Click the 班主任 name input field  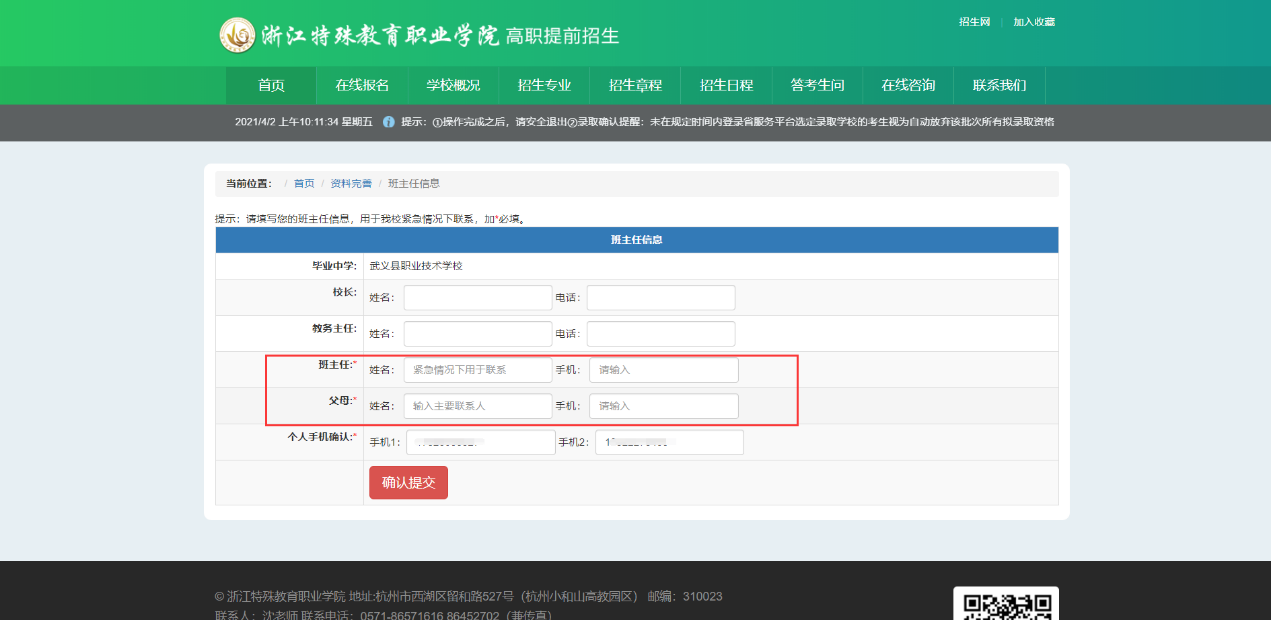[x=477, y=369]
